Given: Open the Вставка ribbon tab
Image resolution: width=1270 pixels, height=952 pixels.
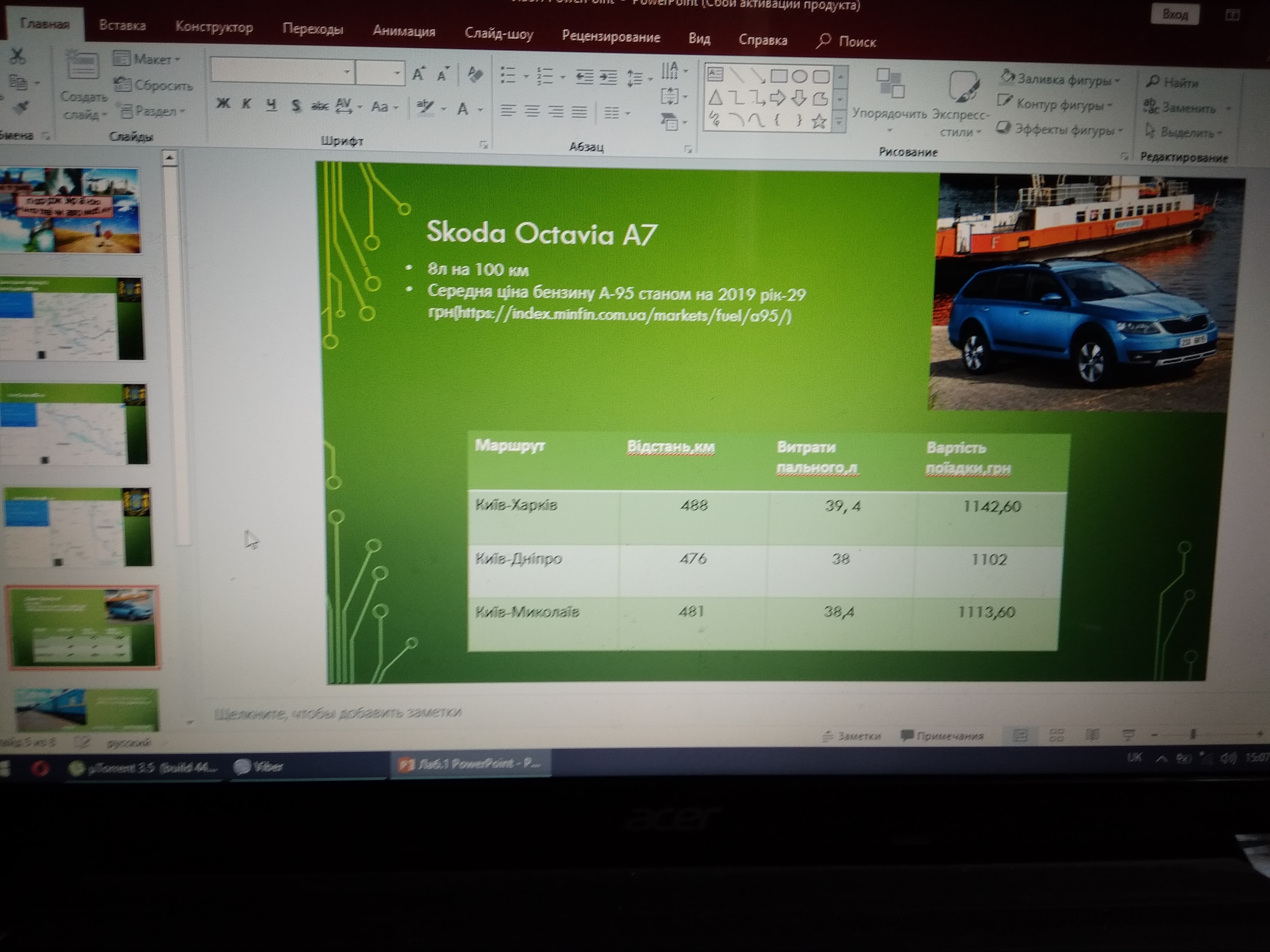Looking at the screenshot, I should click(122, 25).
